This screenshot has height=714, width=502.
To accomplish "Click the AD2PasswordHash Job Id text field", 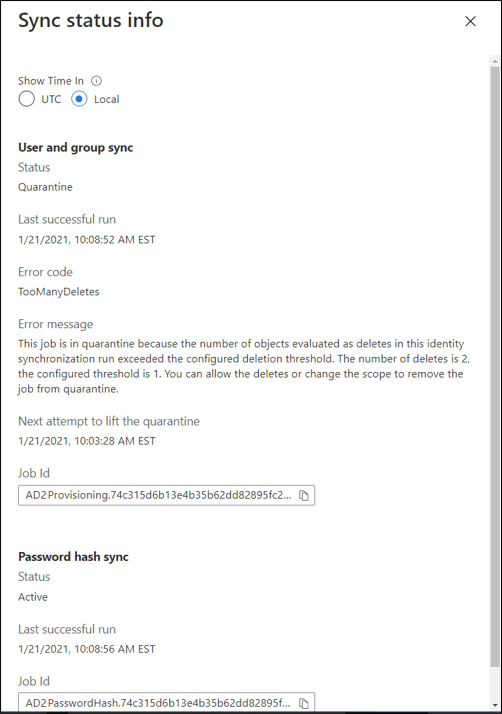I will [166, 703].
